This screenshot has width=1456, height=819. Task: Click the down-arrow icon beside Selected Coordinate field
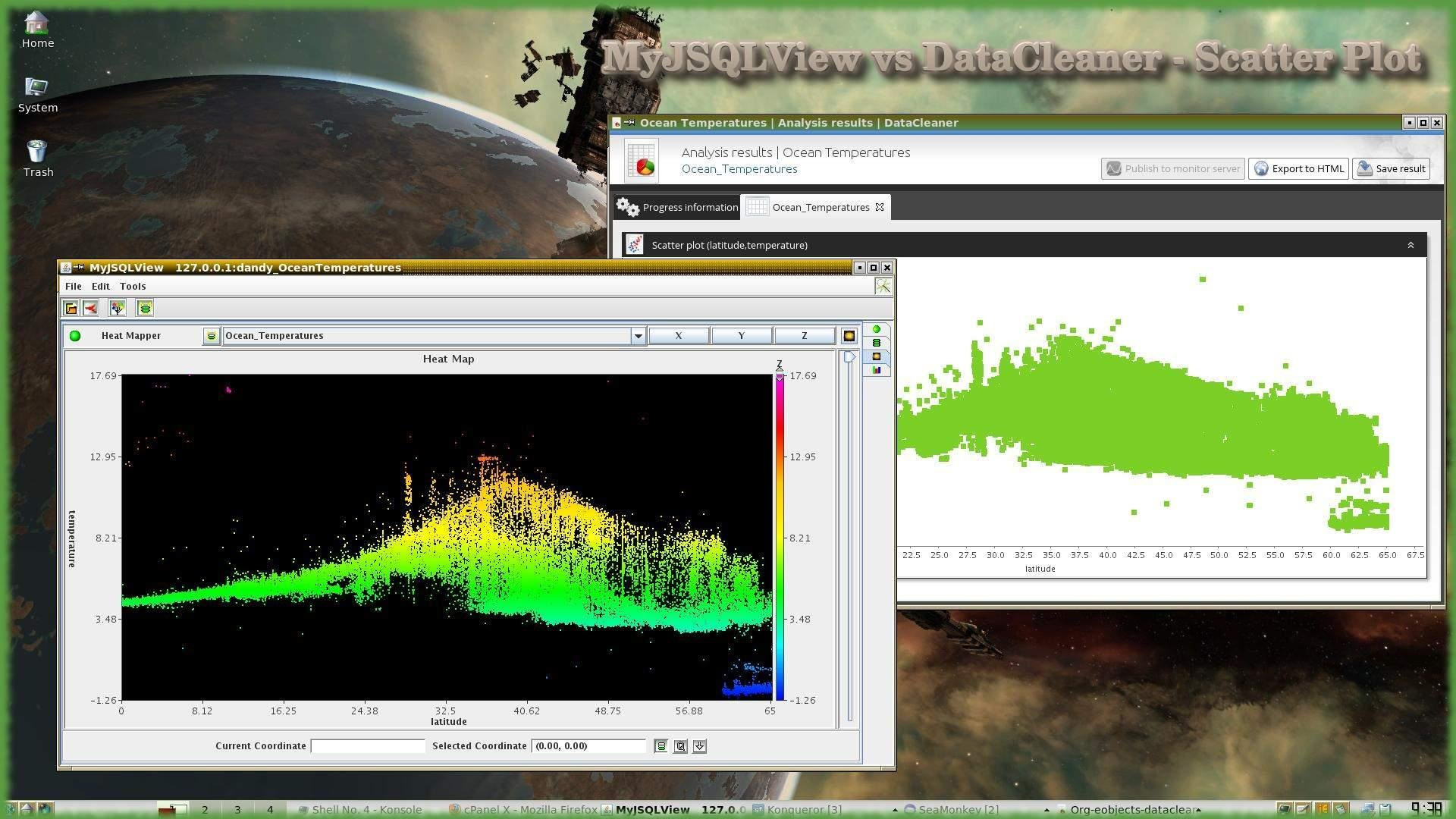pyautogui.click(x=699, y=746)
